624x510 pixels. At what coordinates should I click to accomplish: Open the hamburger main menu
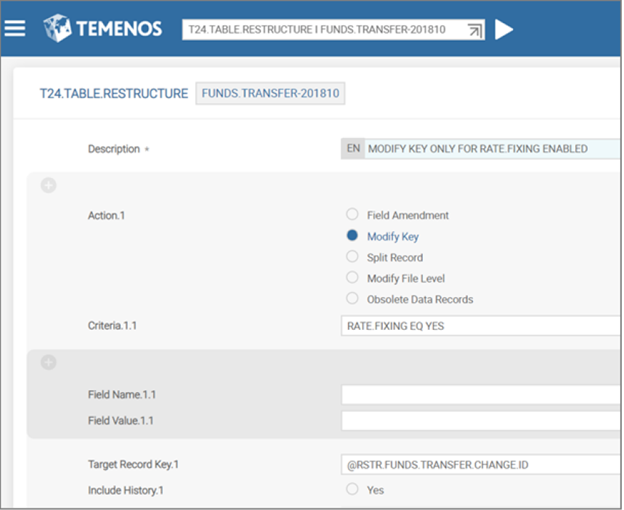click(15, 28)
